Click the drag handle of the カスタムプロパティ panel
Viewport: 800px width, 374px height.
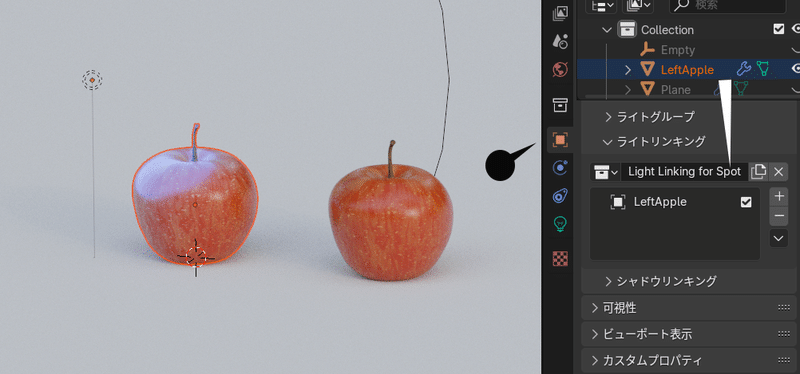(x=784, y=360)
